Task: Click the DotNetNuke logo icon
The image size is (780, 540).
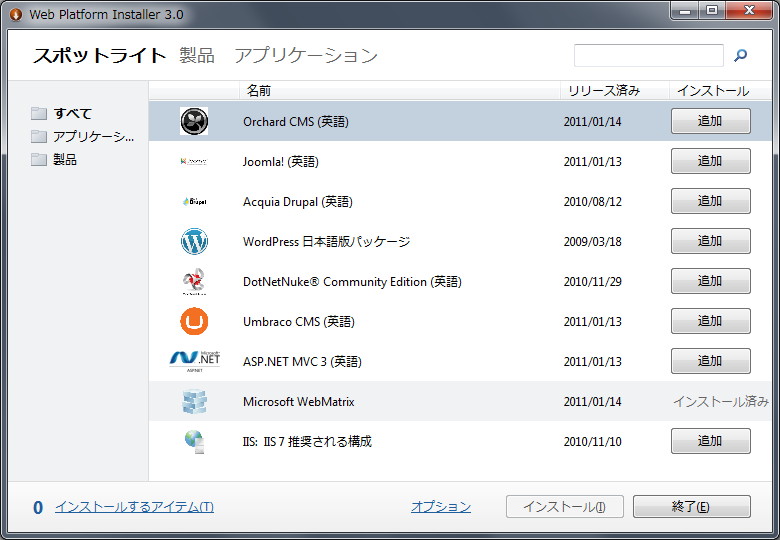Action: pyautogui.click(x=194, y=281)
